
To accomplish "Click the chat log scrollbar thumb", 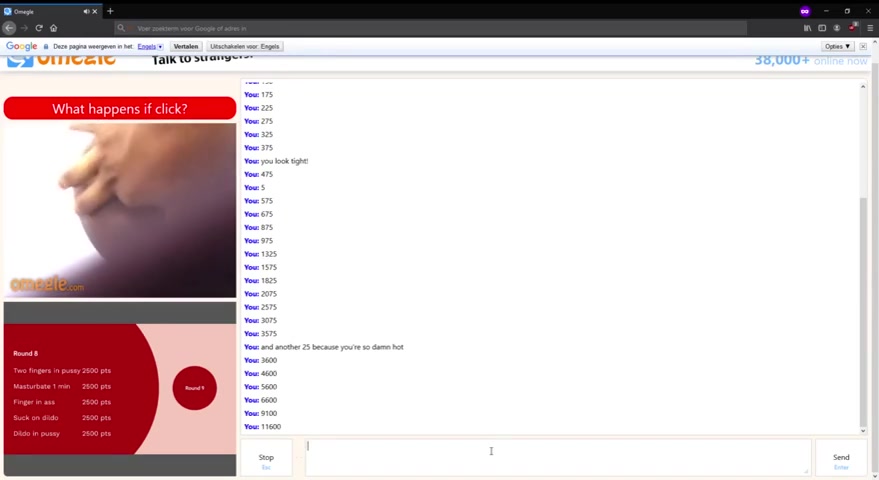I will pos(863,312).
